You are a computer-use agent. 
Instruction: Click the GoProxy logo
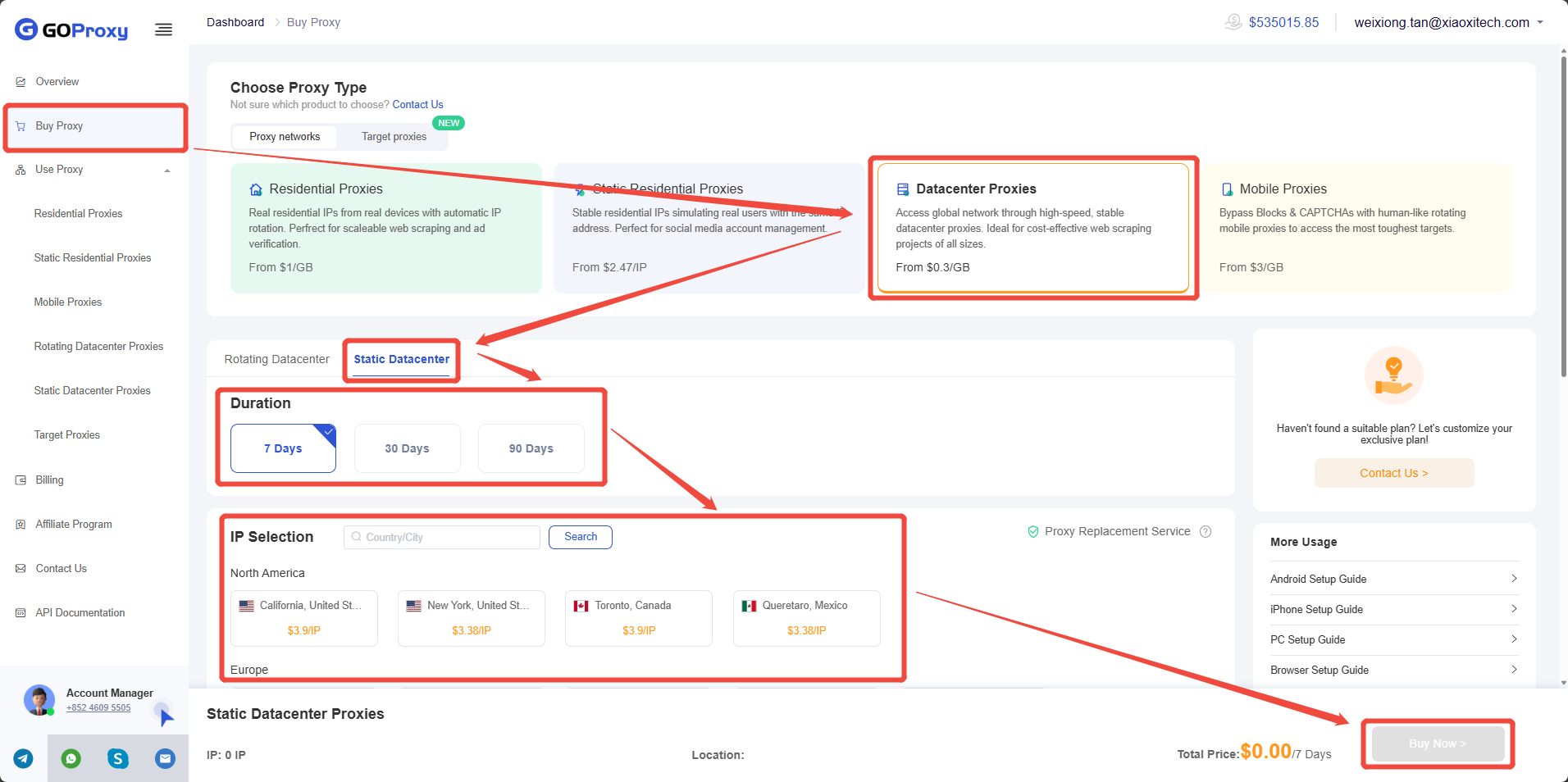(x=71, y=30)
